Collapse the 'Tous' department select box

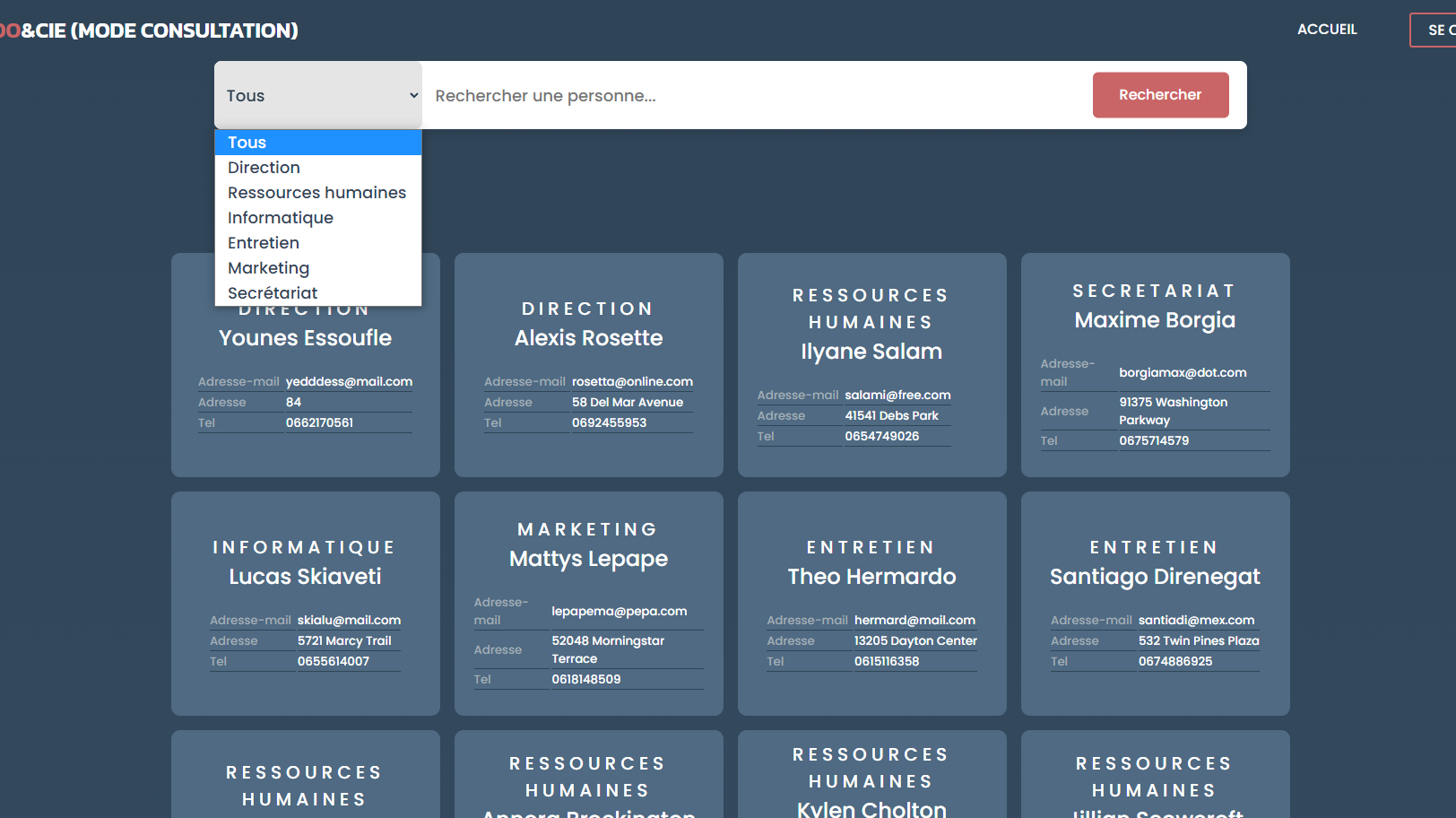tap(317, 95)
